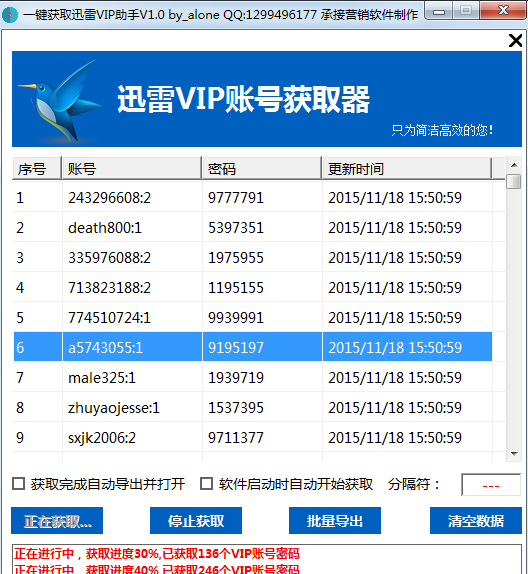Viewport: 528px width, 574px height.
Task: Click the 密码 column header
Action: pyautogui.click(x=262, y=168)
